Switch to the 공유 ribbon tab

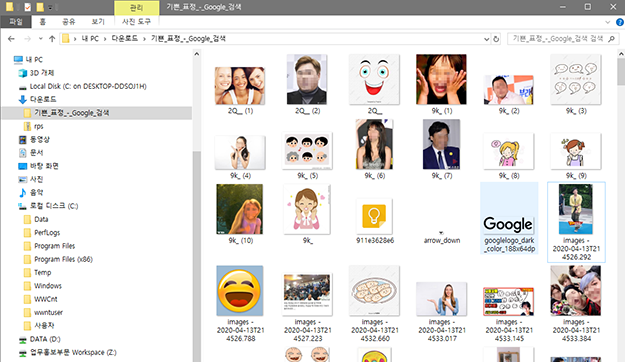tap(69, 22)
